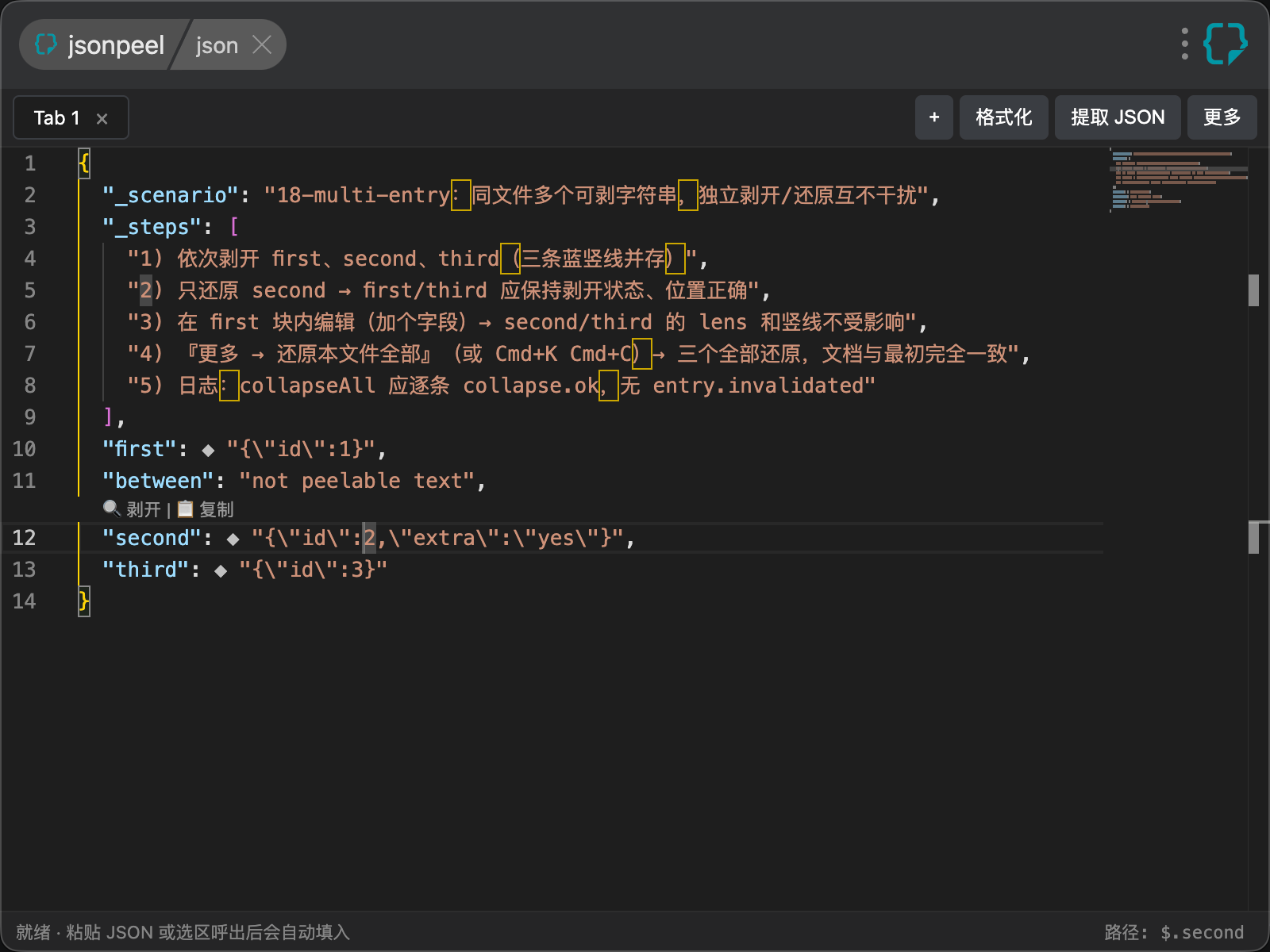The height and width of the screenshot is (952, 1270).
Task: Click the "third" key on line 13
Action: [146, 570]
